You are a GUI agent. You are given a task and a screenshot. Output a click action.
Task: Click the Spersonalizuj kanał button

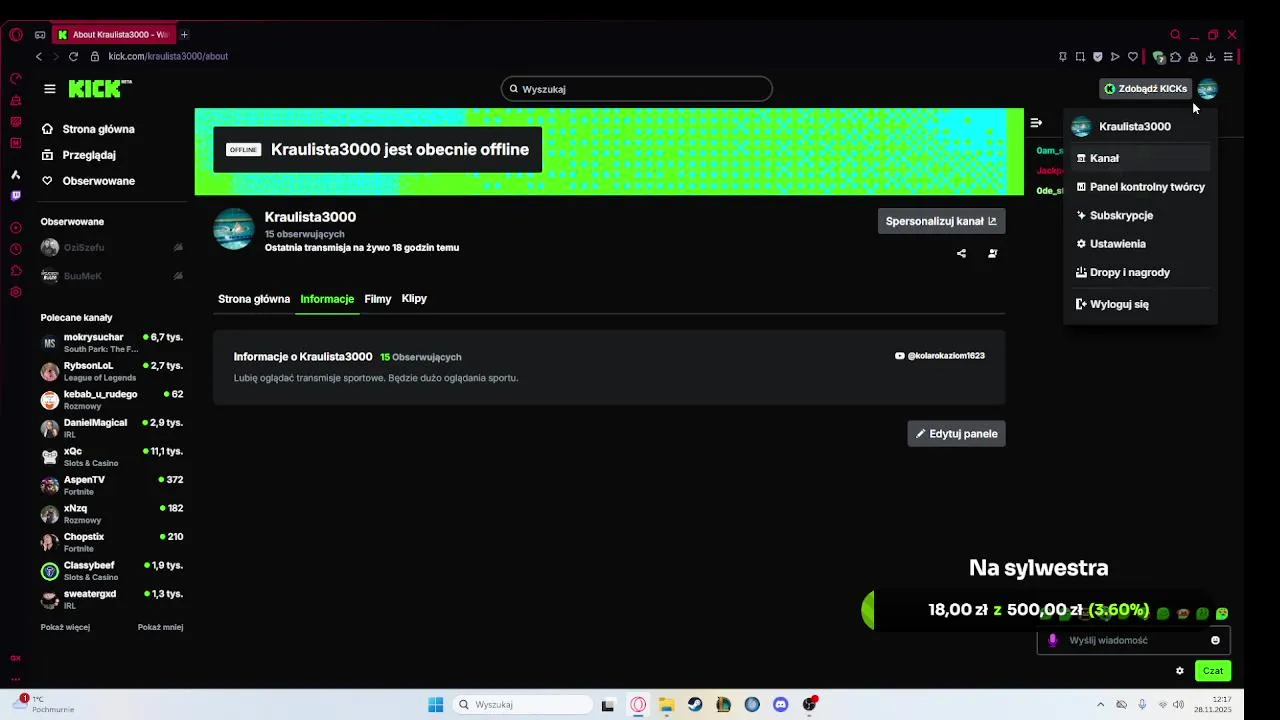[941, 221]
